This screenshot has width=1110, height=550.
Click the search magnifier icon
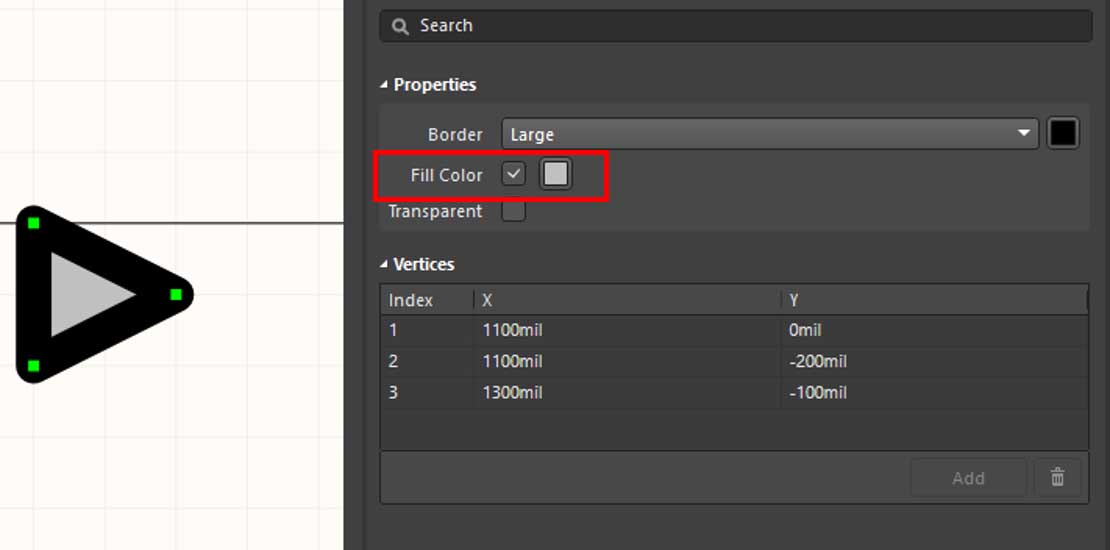click(x=401, y=26)
